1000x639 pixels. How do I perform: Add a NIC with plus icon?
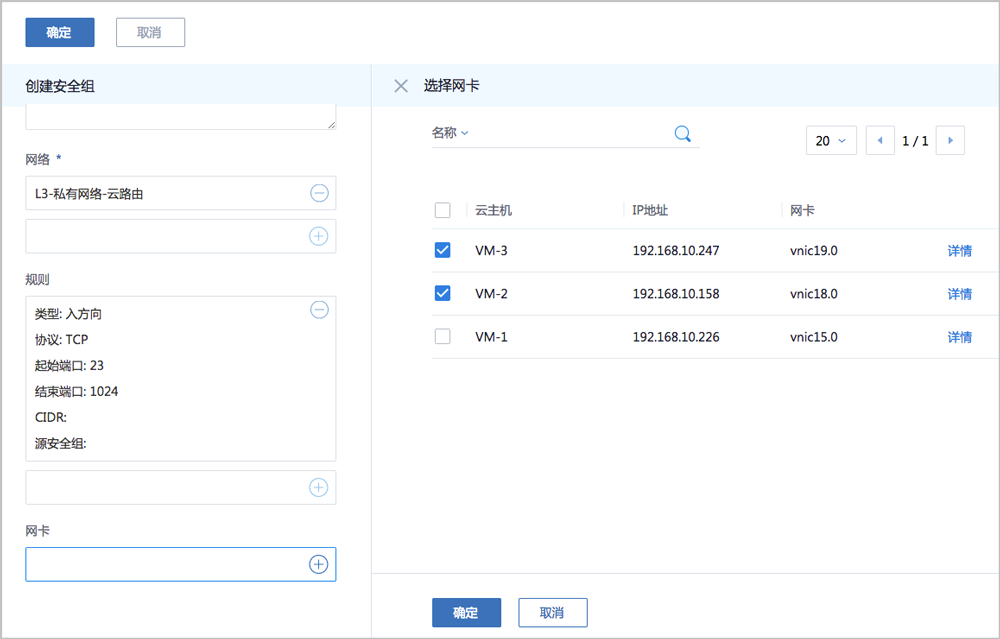click(318, 564)
